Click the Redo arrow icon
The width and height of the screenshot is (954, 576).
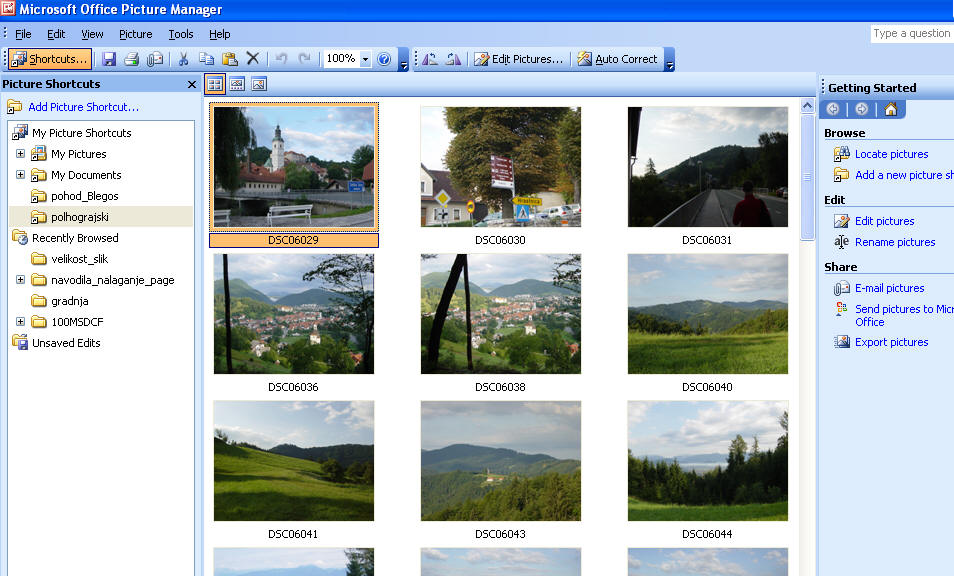(x=304, y=59)
